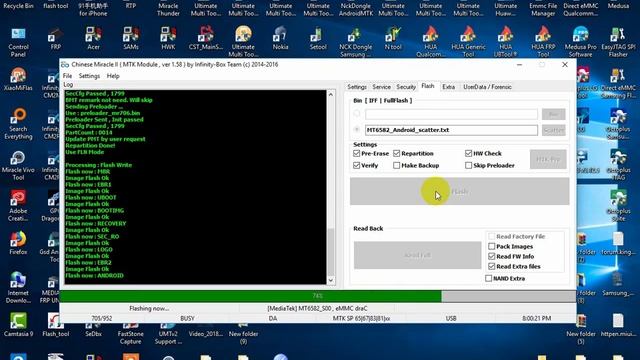Open Samsung_ file on desktop
Image resolution: width=640 pixels, height=360 pixels.
coord(618,284)
